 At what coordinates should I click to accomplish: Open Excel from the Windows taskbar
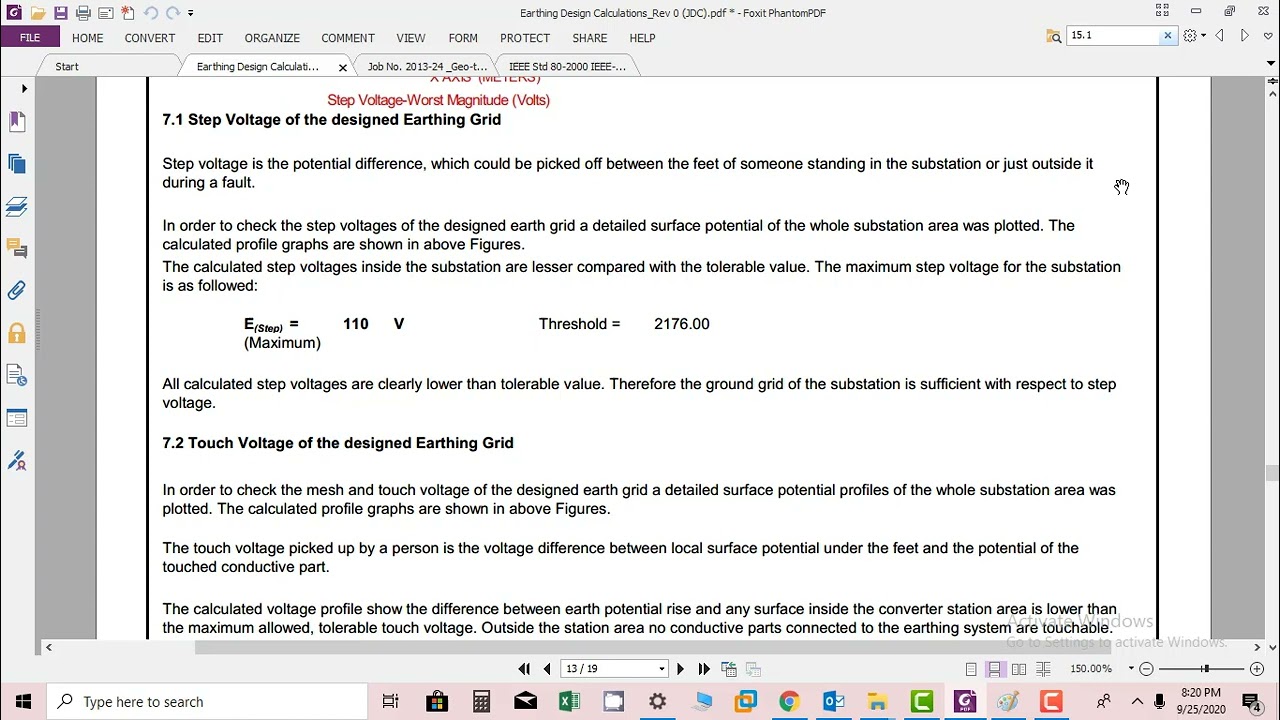pos(569,701)
